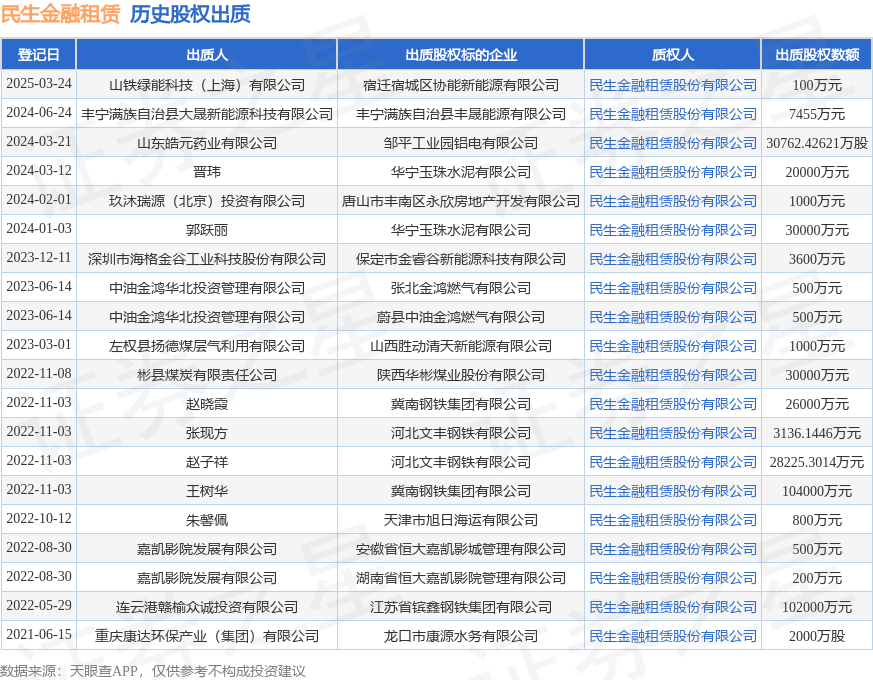This screenshot has width=873, height=680.
Task: Select 江苏省镔鑫钢铁集团有限公司 cell
Action: [460, 607]
